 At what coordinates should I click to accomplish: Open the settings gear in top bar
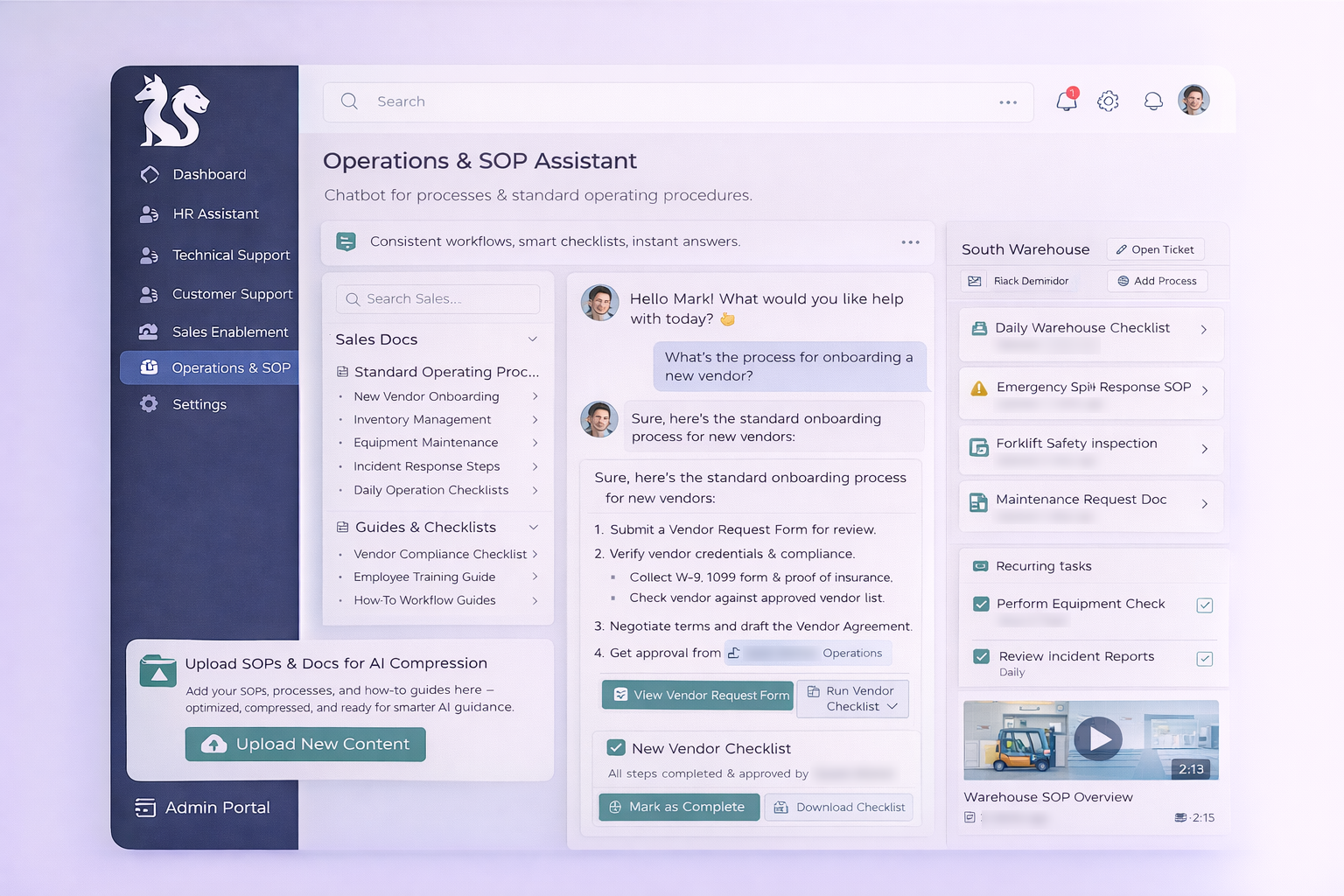pyautogui.click(x=1108, y=101)
